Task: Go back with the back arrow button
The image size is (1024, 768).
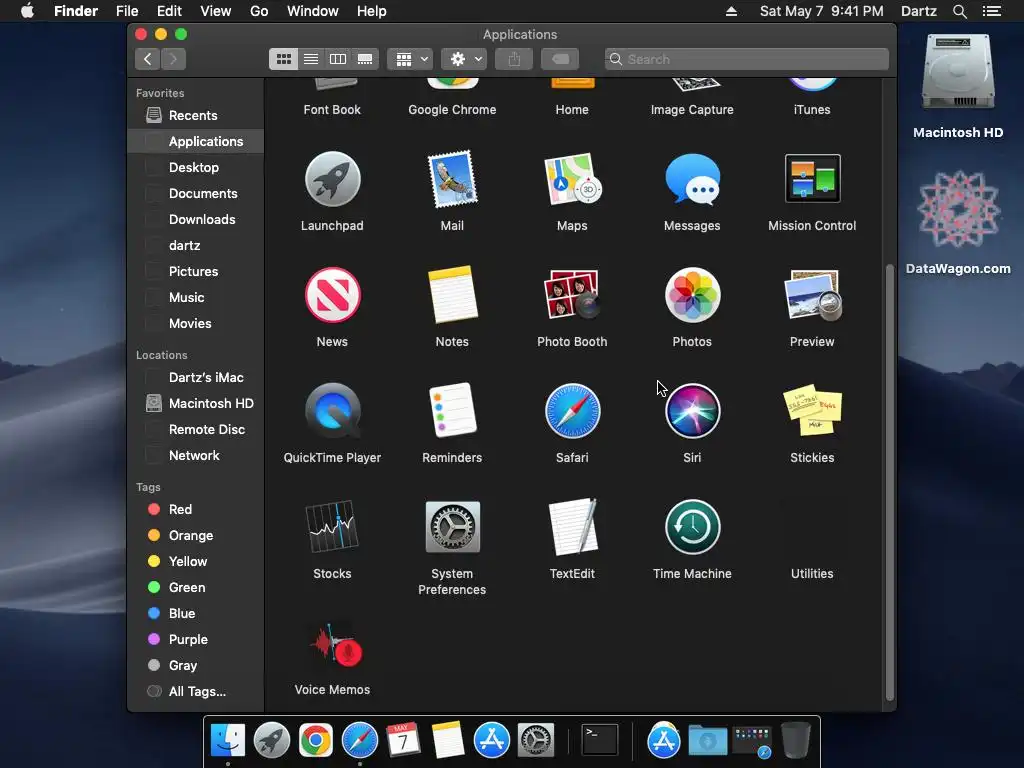Action: [x=148, y=59]
